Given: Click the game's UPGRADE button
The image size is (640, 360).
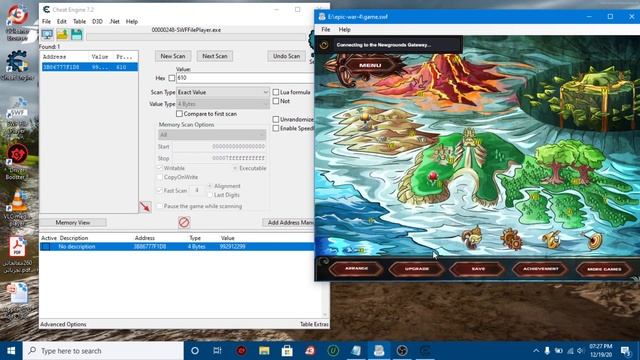Looking at the screenshot, I should [417, 269].
